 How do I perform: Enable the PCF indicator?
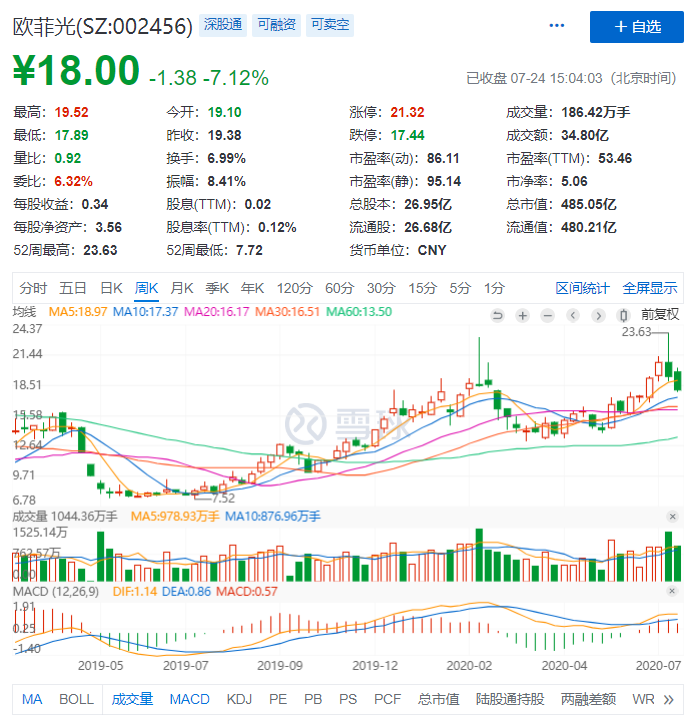point(387,699)
